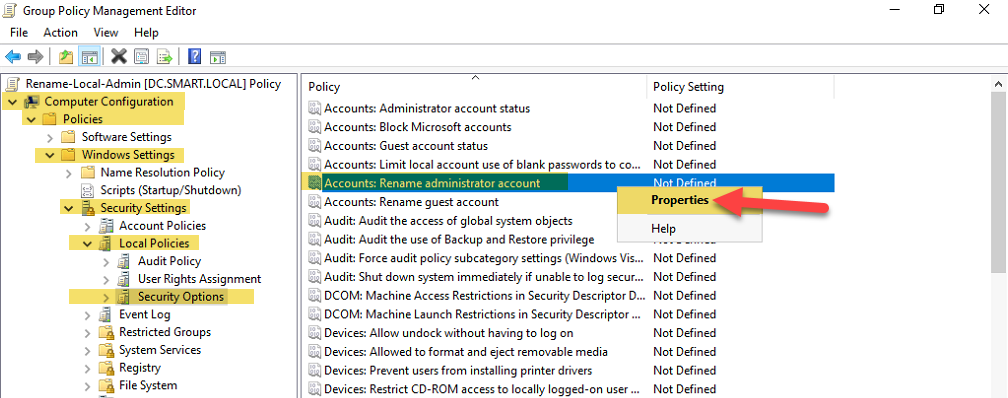Click the Registry folder icon

click(x=106, y=368)
